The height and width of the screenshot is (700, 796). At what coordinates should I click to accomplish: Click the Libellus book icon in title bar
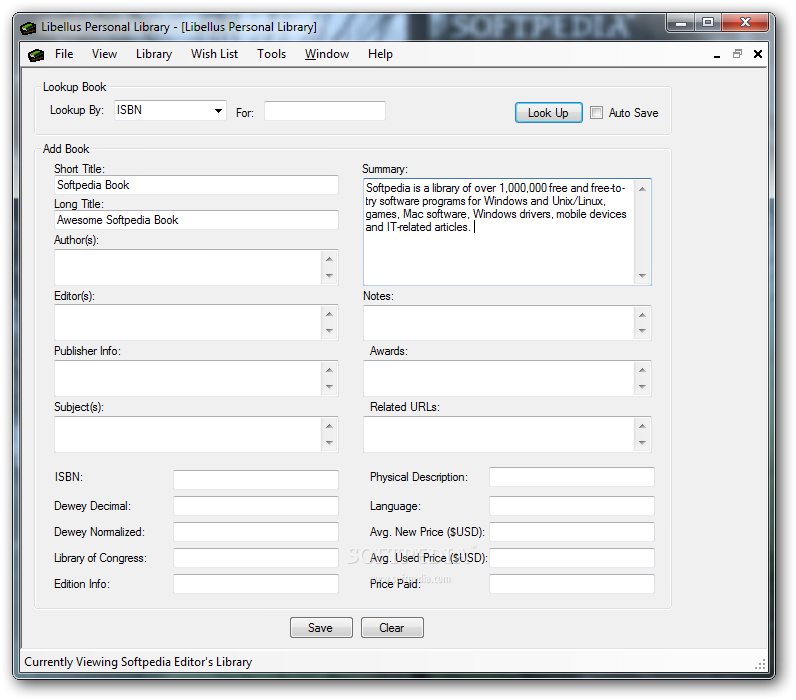pyautogui.click(x=28, y=27)
